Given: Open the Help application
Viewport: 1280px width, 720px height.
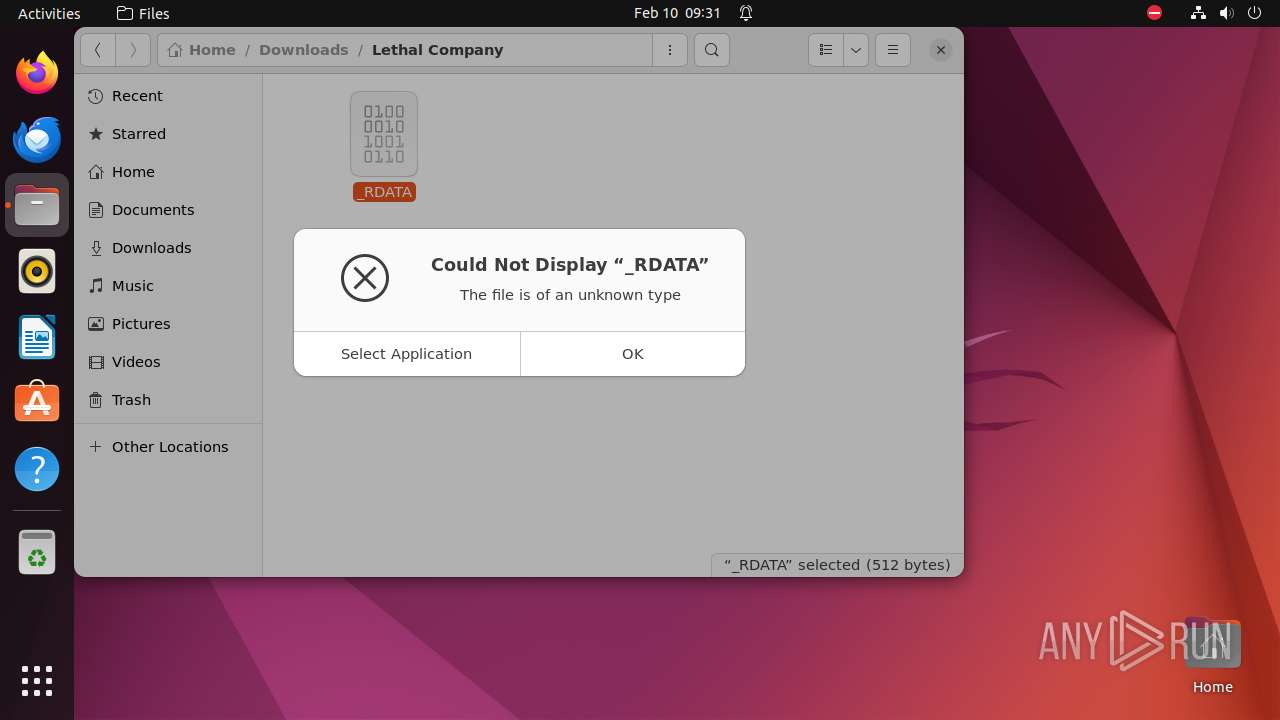Looking at the screenshot, I should [x=37, y=469].
